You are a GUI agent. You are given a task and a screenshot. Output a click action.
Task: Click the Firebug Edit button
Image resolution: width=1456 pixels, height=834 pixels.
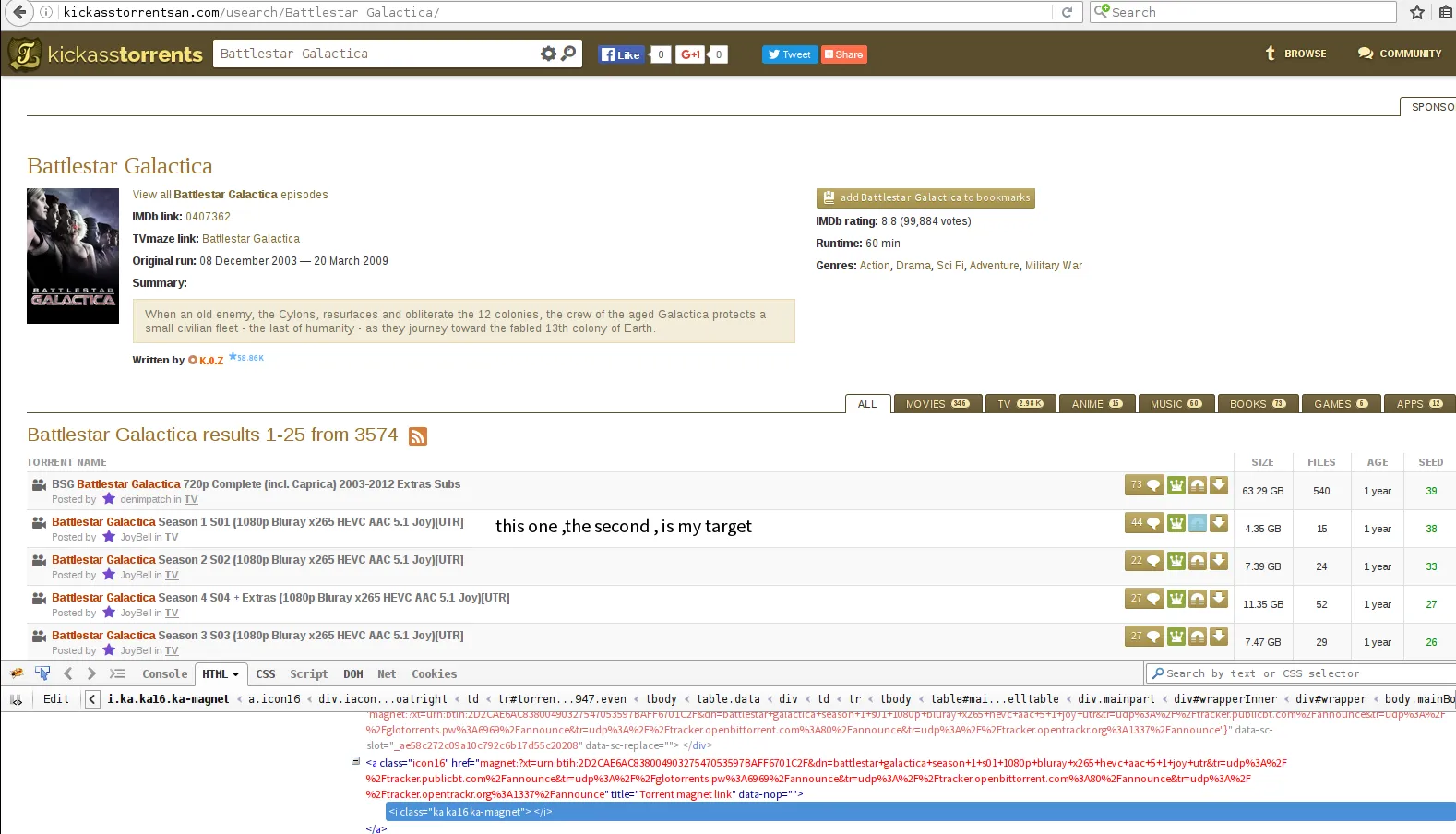click(56, 699)
